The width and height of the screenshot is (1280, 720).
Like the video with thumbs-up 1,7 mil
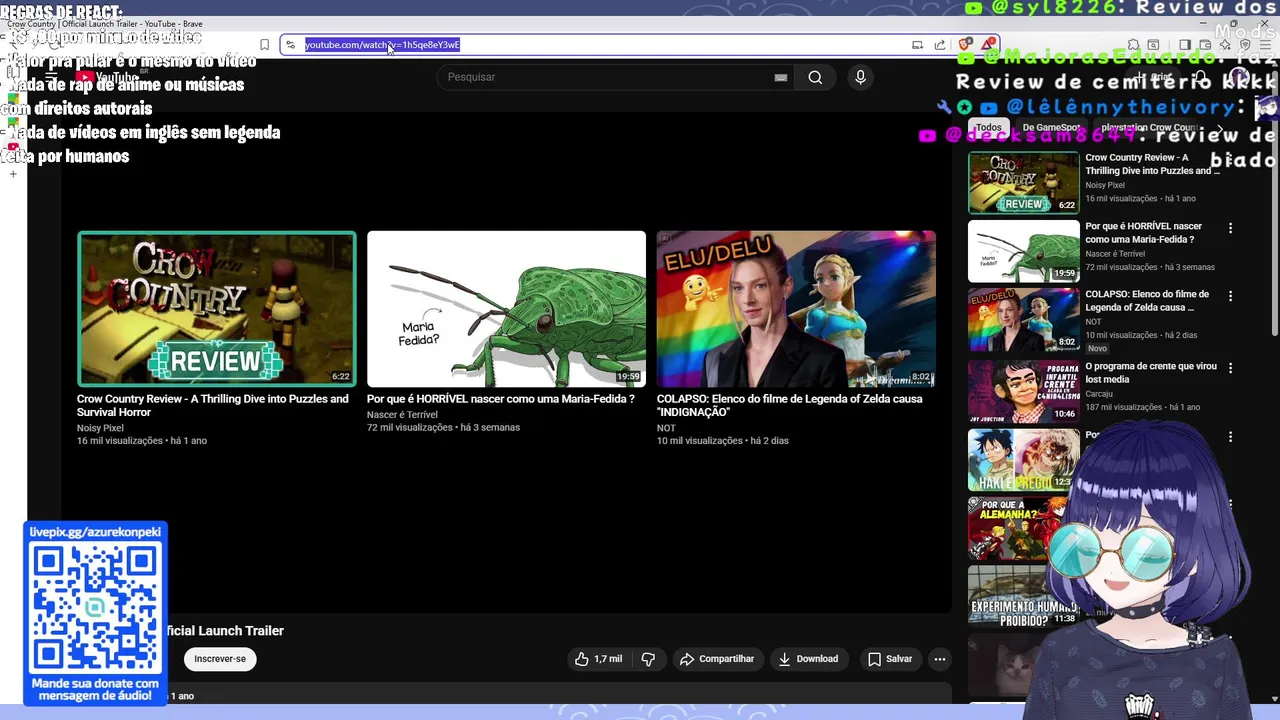(598, 659)
